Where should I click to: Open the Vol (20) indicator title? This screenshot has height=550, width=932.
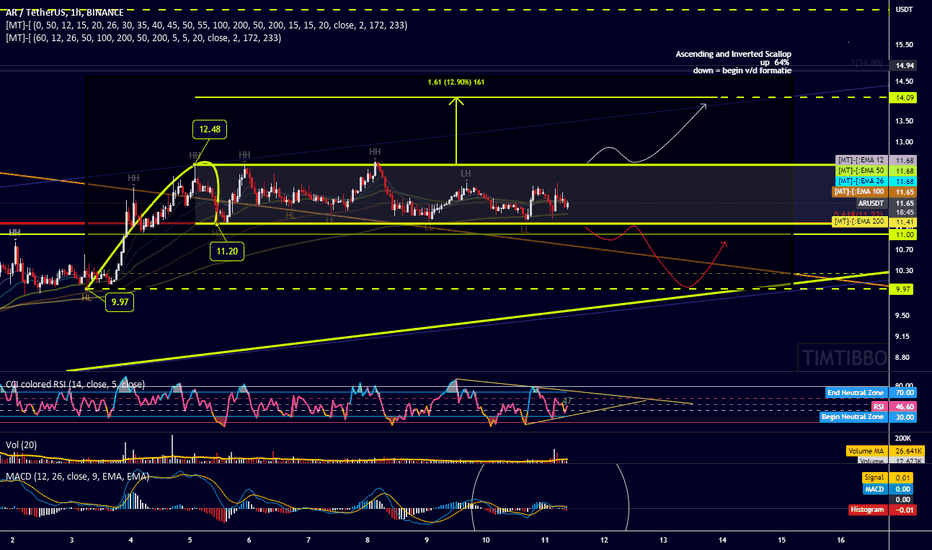pos(21,445)
